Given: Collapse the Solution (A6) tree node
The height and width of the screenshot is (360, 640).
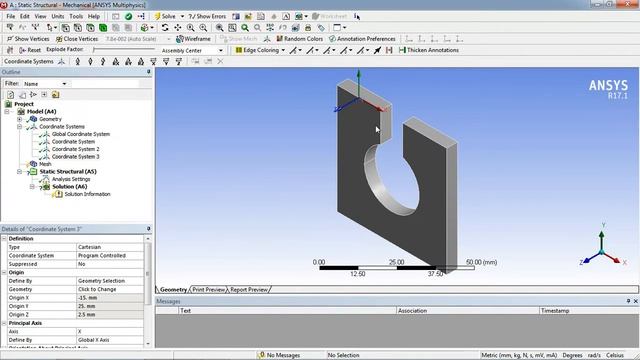Looking at the screenshot, I should click(x=32, y=187).
